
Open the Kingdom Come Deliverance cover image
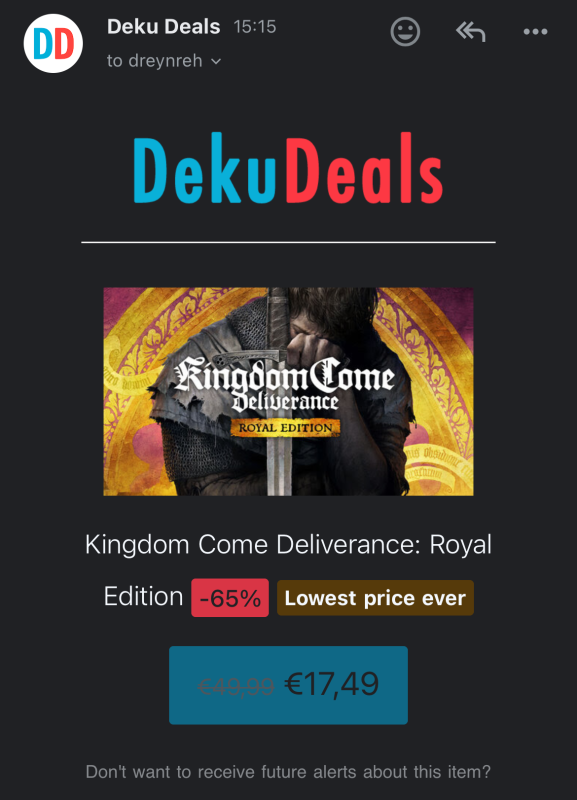[288, 391]
